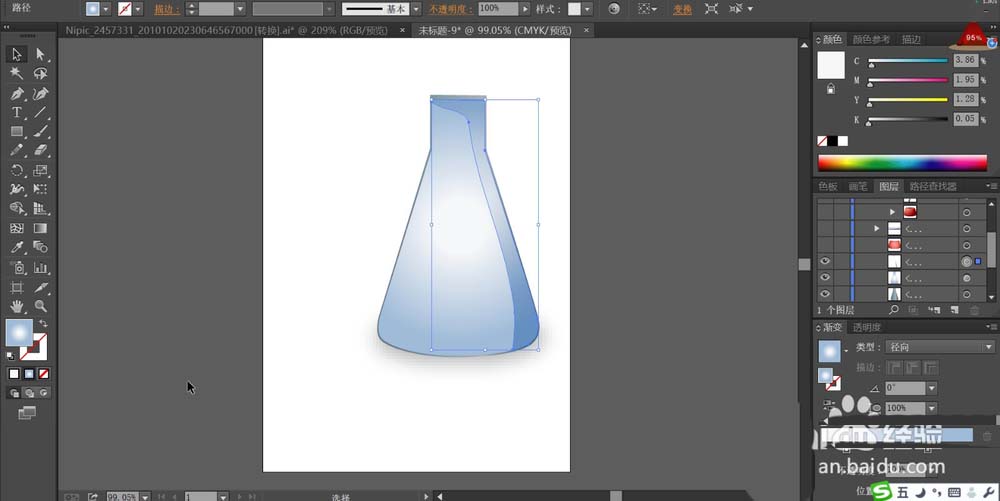Toggle the middle visibility eye in Layers
The height and width of the screenshot is (501, 1000).
[825, 278]
